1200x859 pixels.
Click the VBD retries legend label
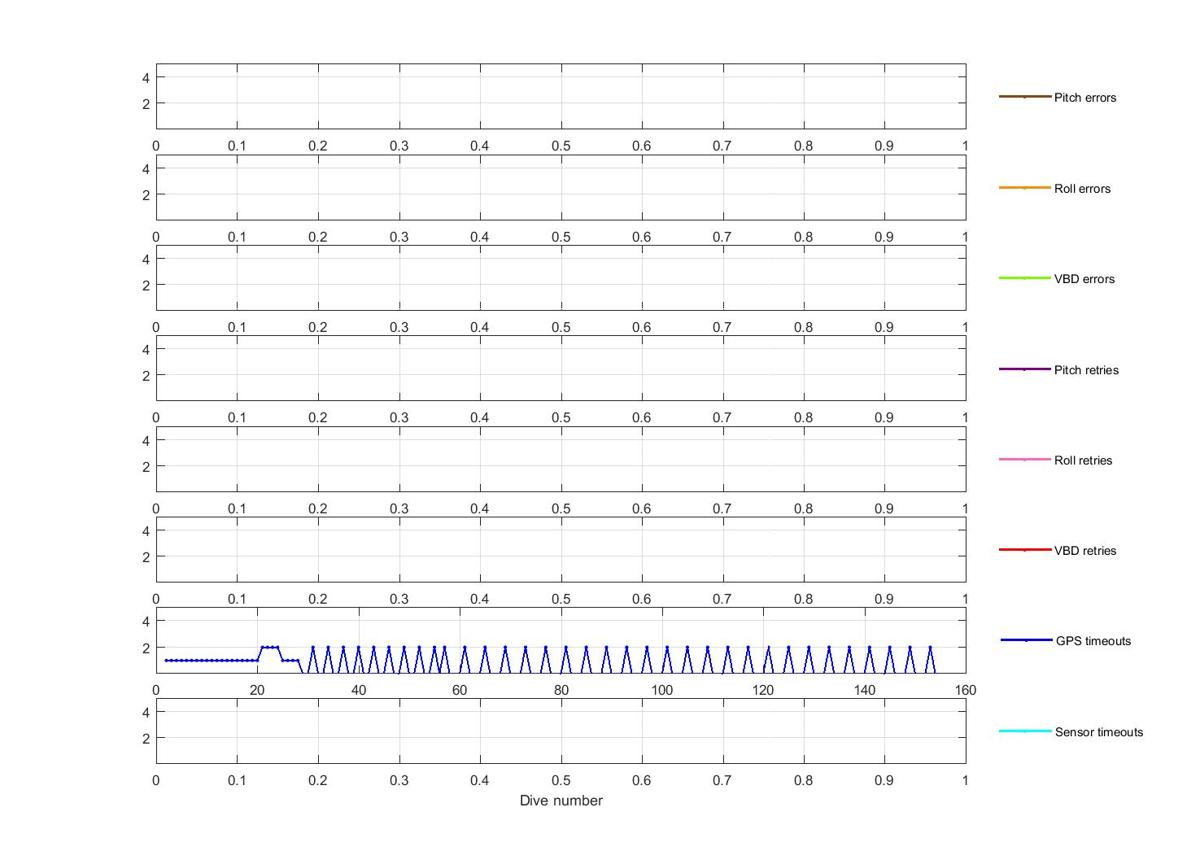click(1085, 551)
